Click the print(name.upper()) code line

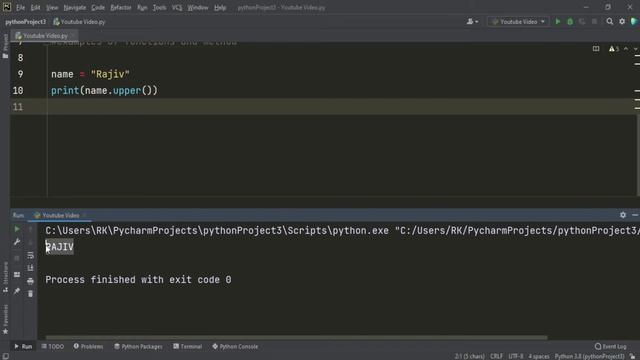pyautogui.click(x=104, y=91)
